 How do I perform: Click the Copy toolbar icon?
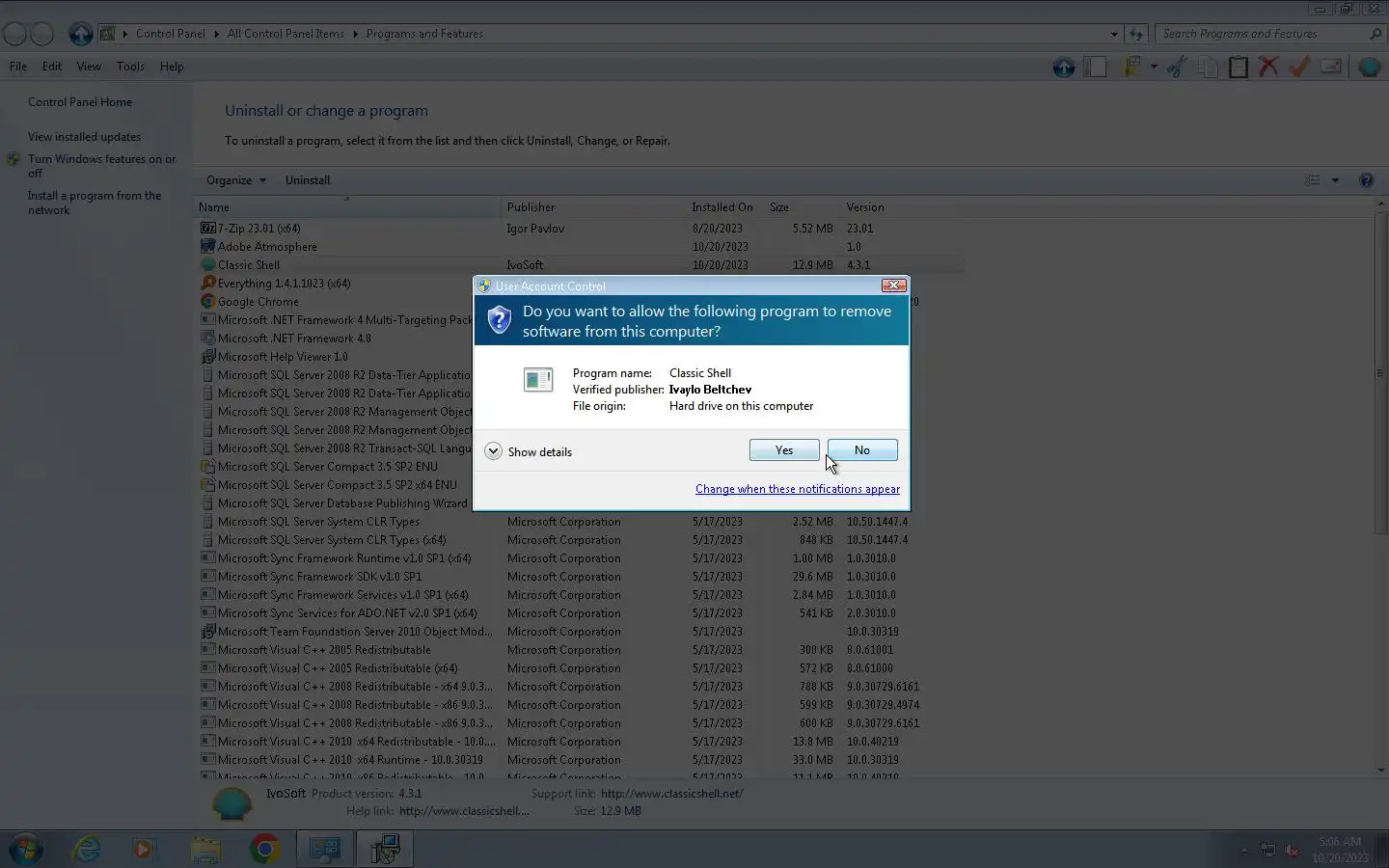click(x=1208, y=67)
